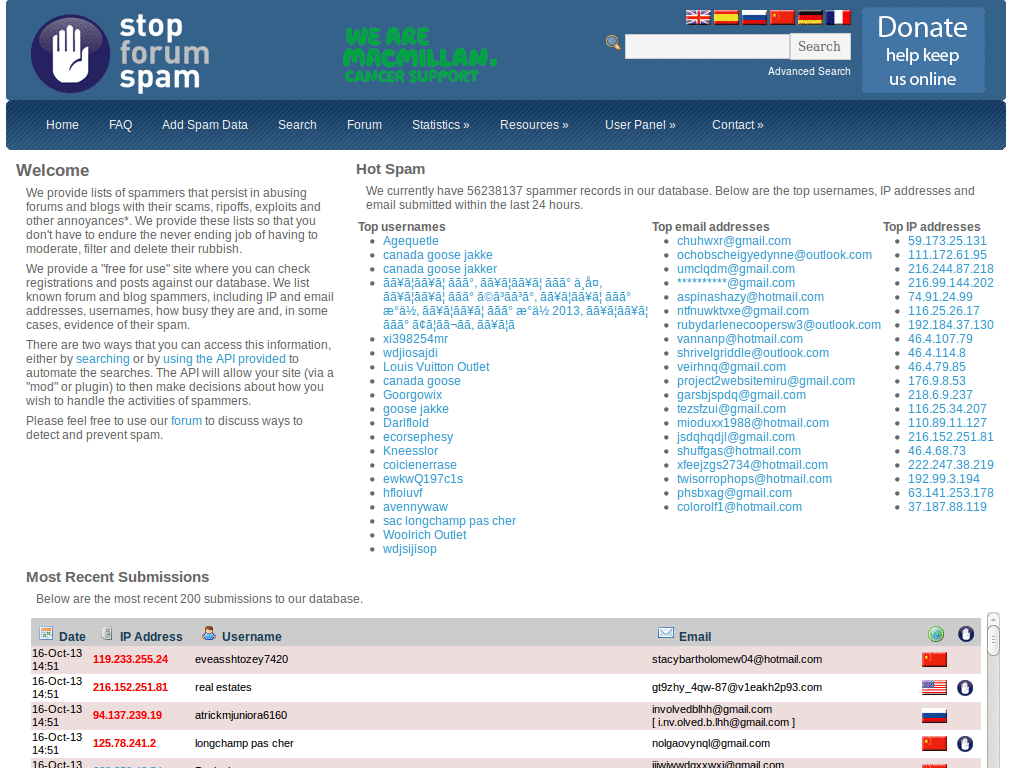This screenshot has width=1024, height=768.
Task: Select the Spanish flag language
Action: point(726,18)
